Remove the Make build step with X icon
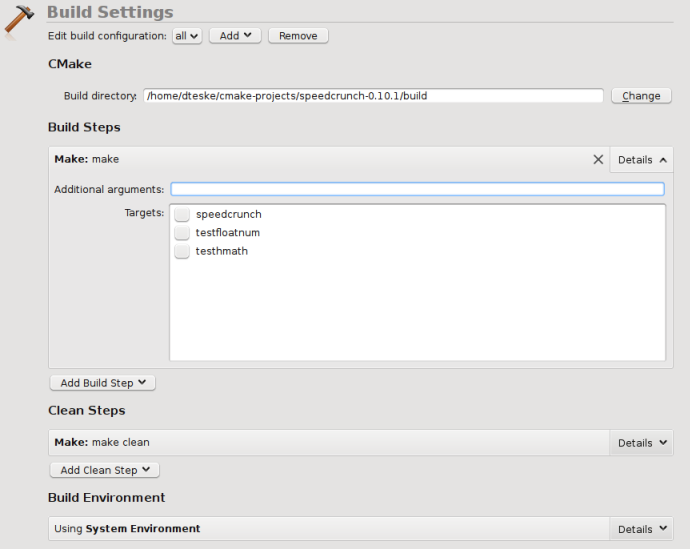 [598, 159]
